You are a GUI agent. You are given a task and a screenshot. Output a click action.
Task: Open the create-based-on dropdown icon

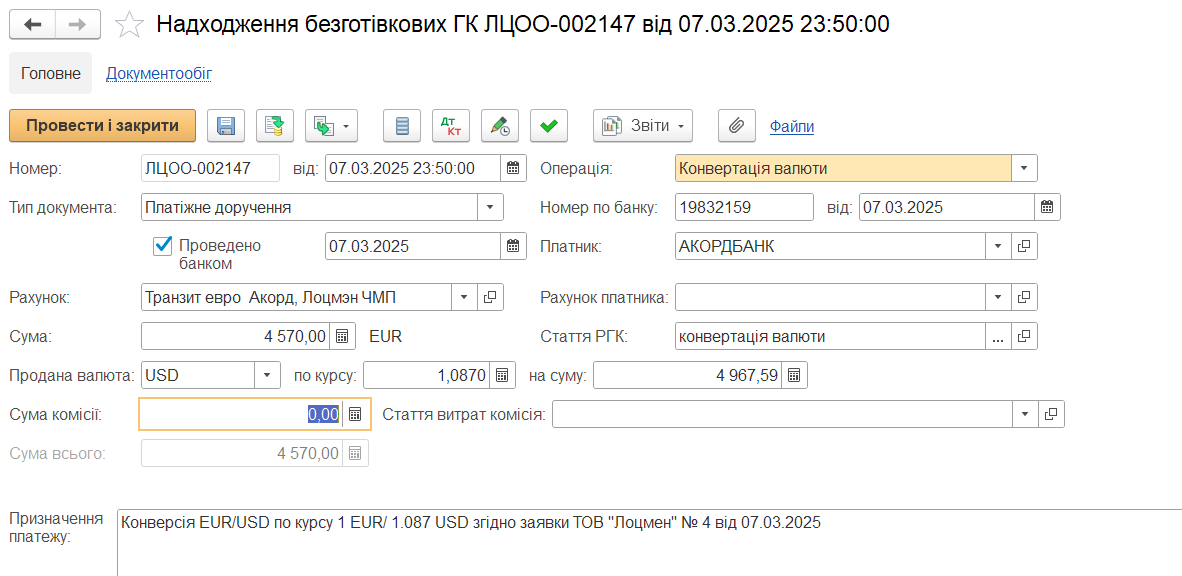pos(331,126)
